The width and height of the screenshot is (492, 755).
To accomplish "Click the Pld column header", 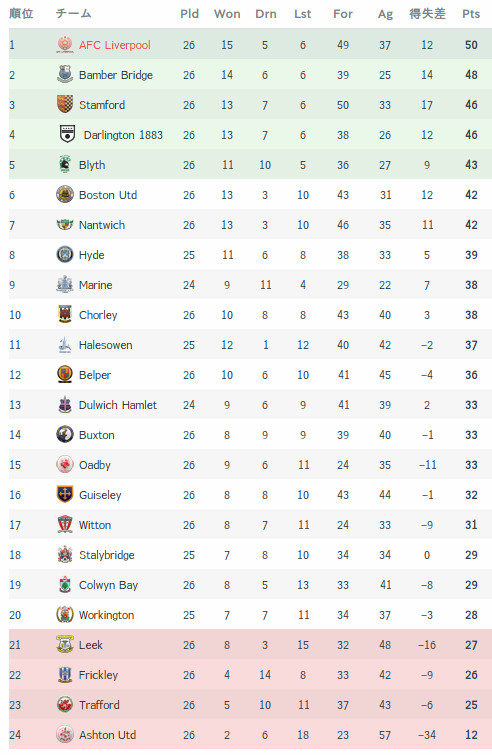I will coord(189,14).
